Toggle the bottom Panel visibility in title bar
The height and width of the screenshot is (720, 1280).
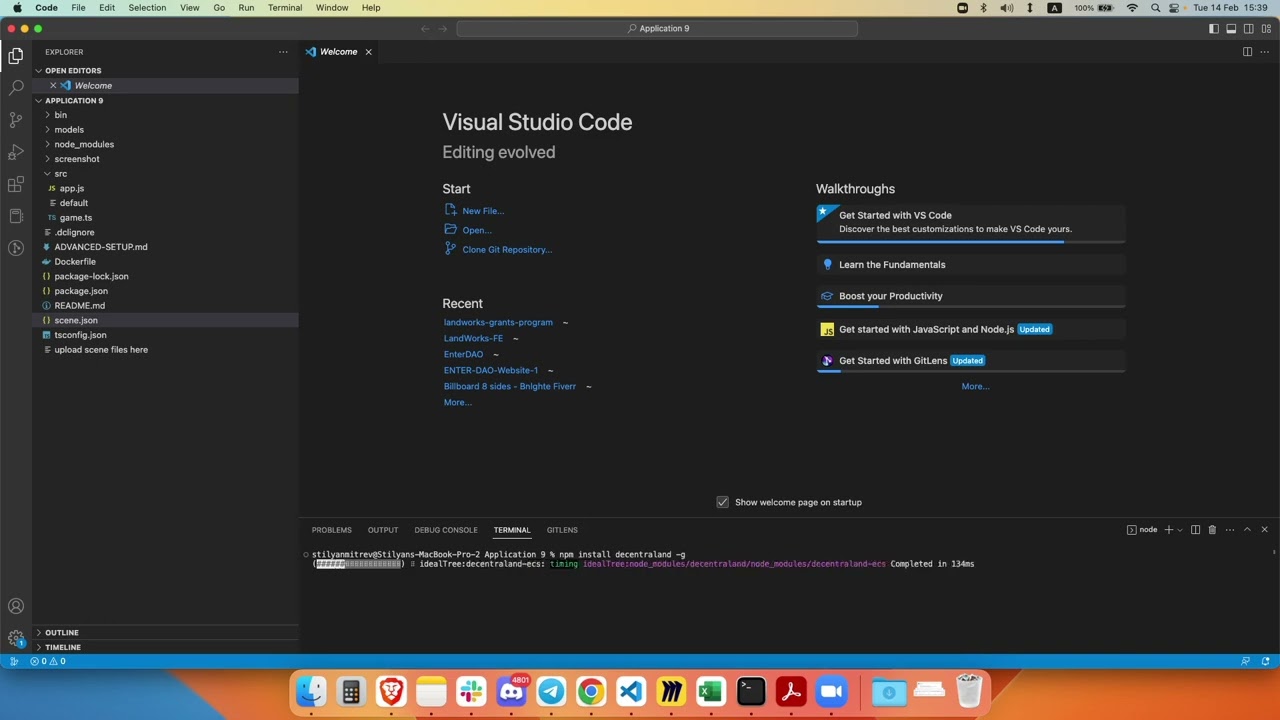pos(1231,29)
